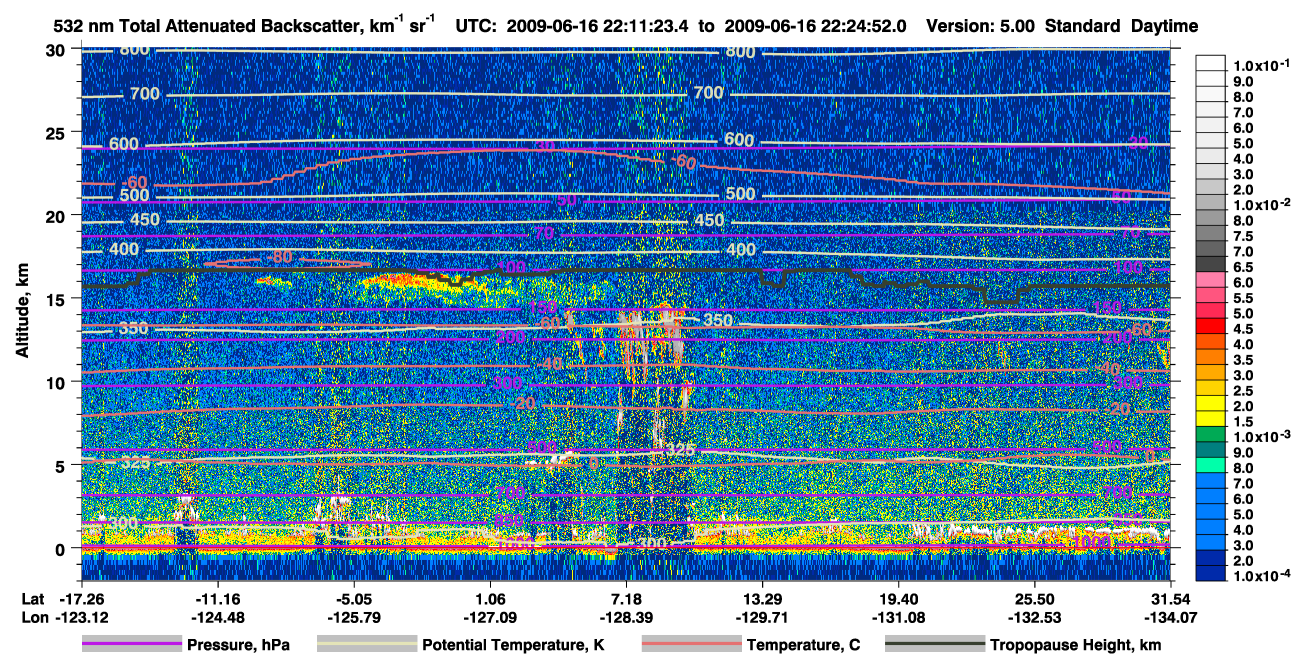Pick the top white swatch beside 1.0x10-1
Viewport: 1300px width, 667px height.
1211,63
